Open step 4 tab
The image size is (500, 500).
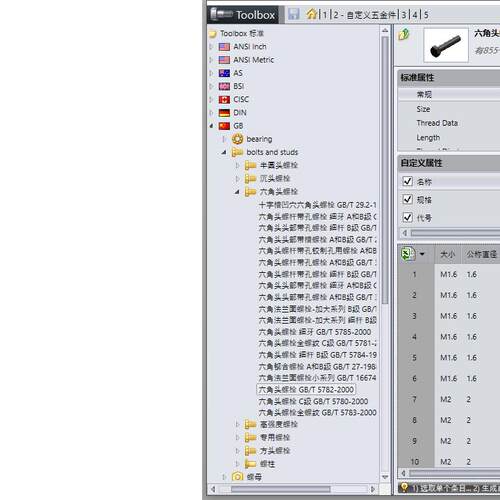coord(415,15)
